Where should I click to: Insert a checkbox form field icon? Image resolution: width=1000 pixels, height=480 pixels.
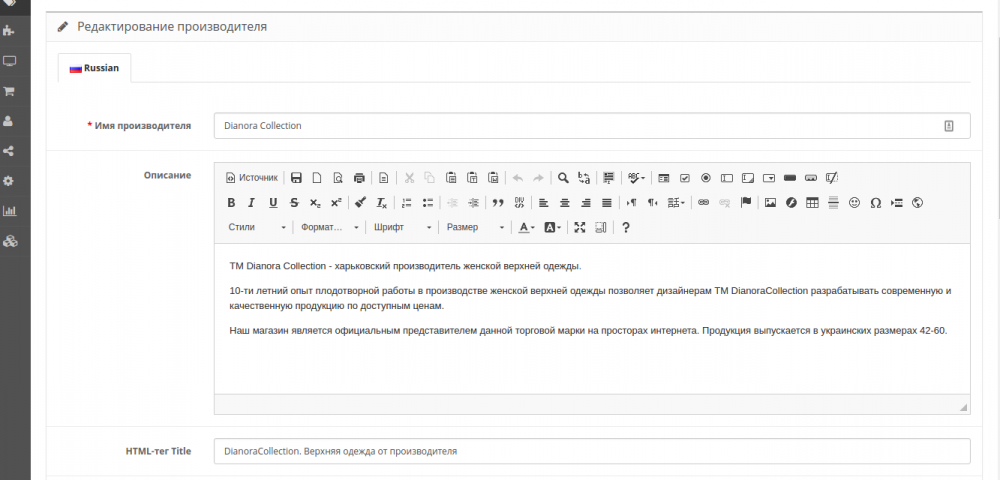[685, 178]
